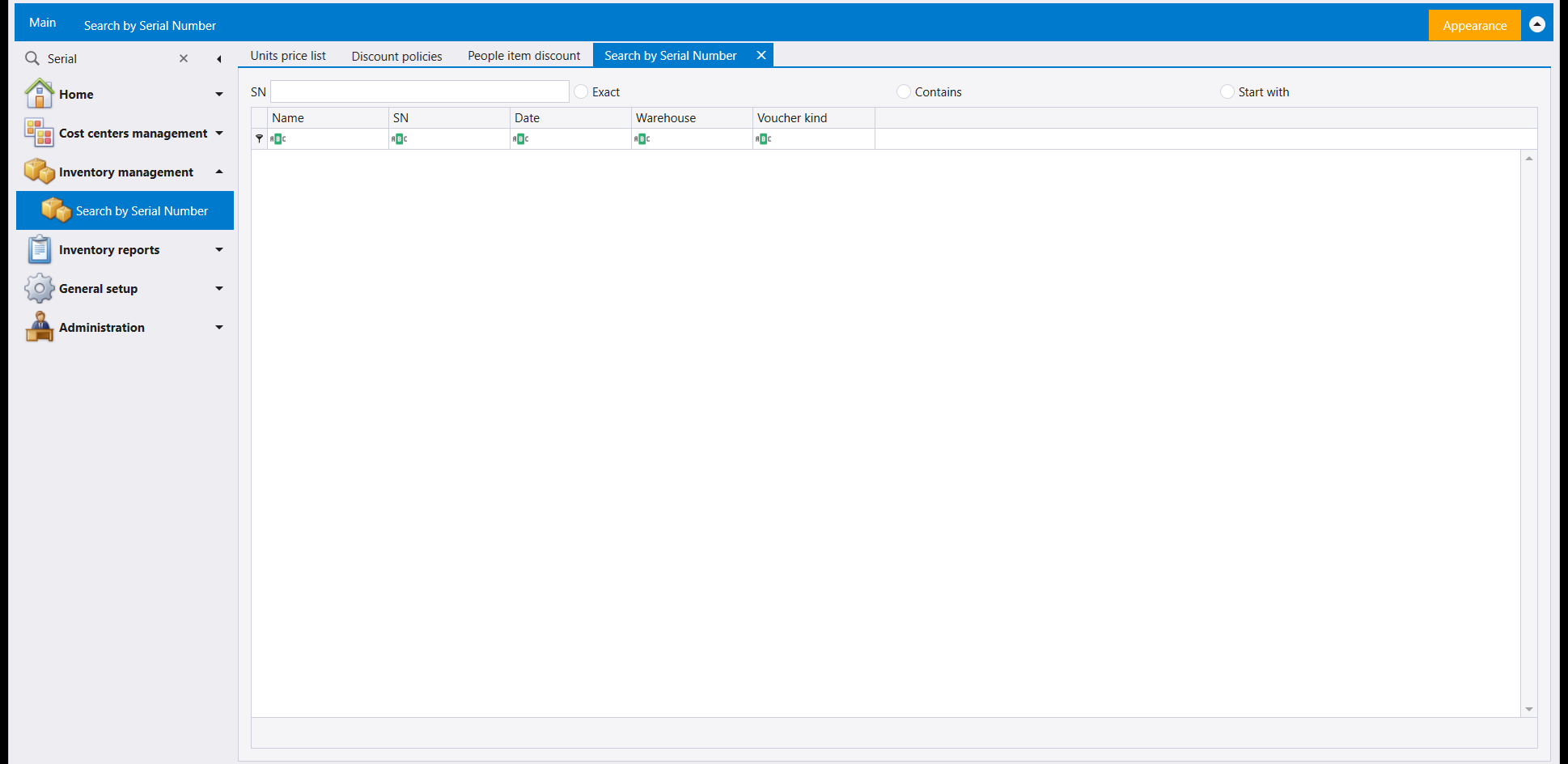This screenshot has height=764, width=1568.
Task: Click the sidebar search box containing Serial
Action: tap(108, 58)
